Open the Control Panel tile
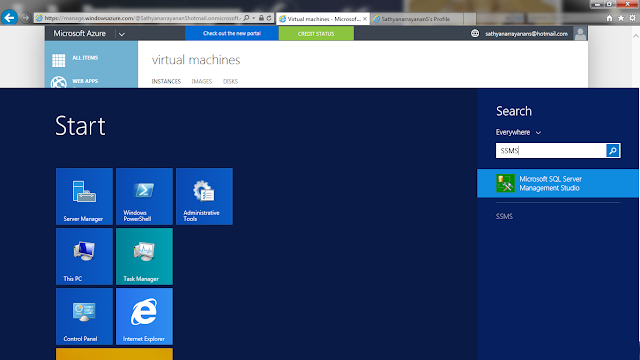This screenshot has height=360, width=640. [x=84, y=316]
